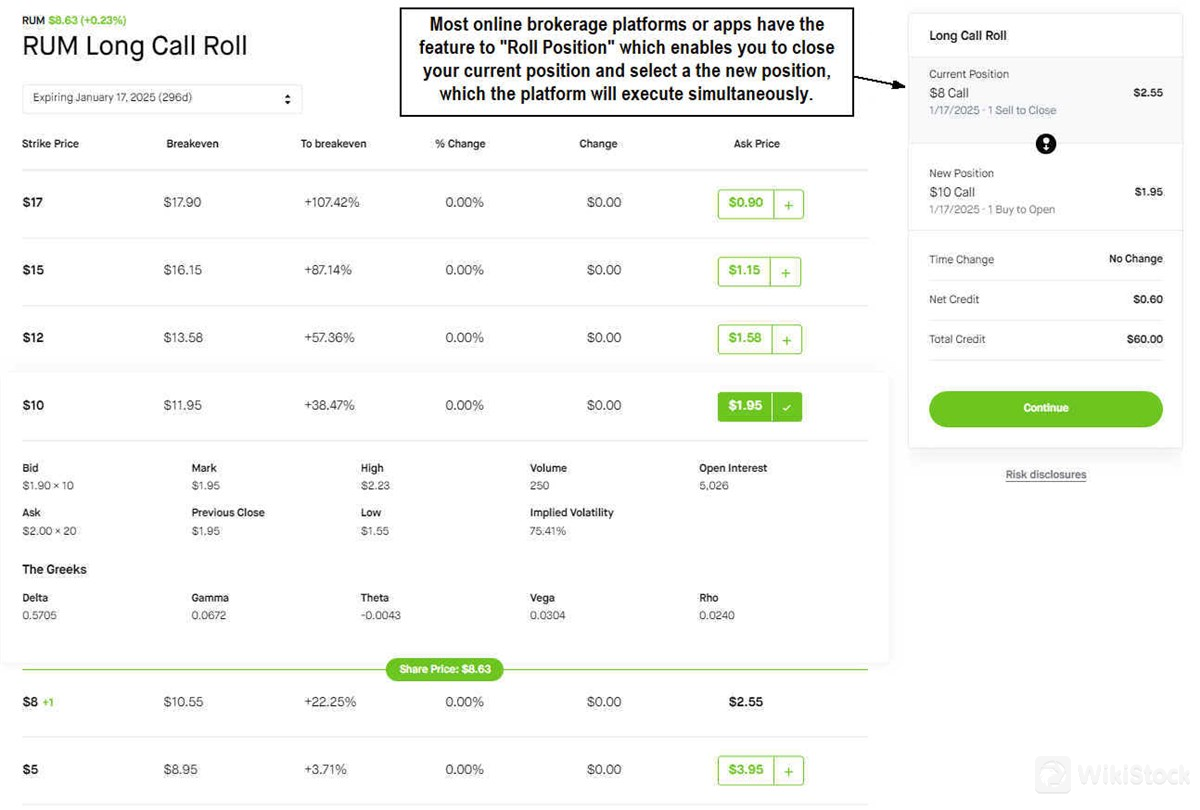
Task: Click the plus icon for $5 strike
Action: 788,771
